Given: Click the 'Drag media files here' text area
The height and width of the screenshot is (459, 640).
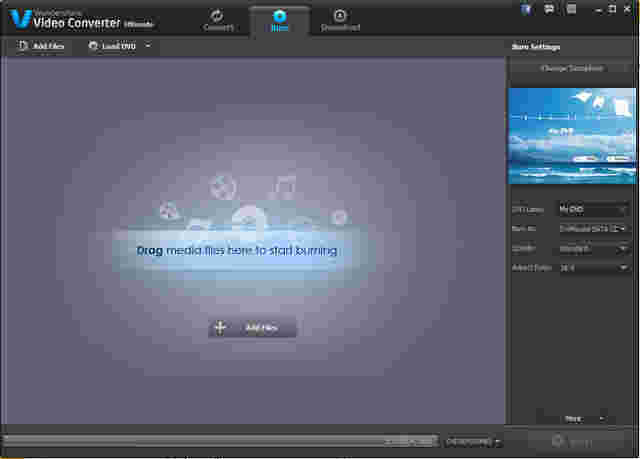Looking at the screenshot, I should tap(237, 251).
